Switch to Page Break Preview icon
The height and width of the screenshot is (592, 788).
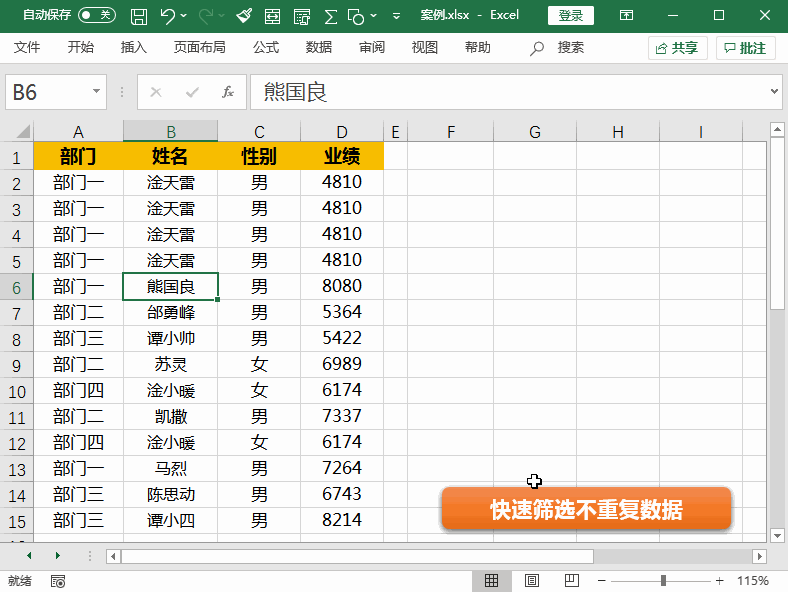click(571, 581)
